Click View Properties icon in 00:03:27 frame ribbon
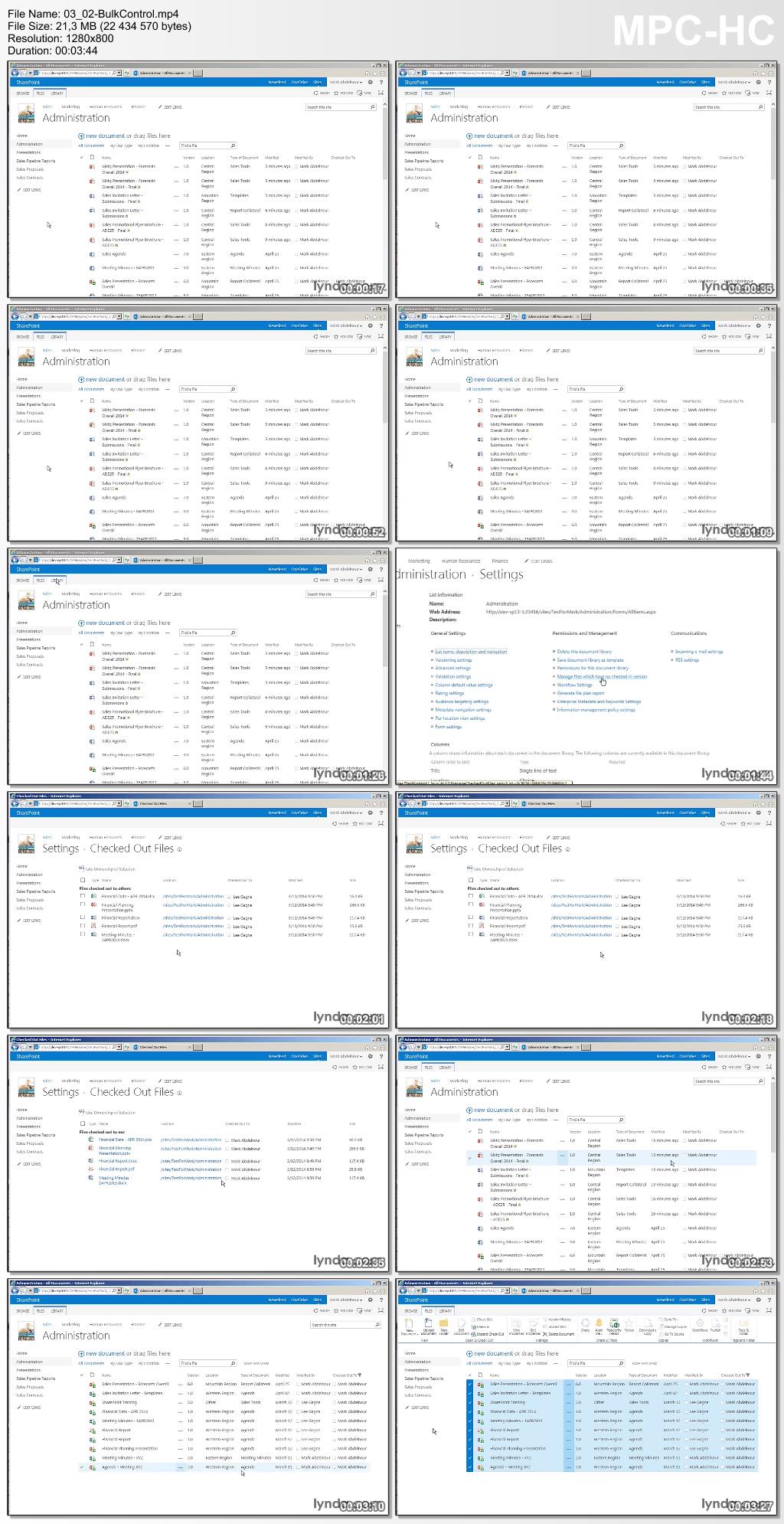The width and height of the screenshot is (784, 1524). pos(517,1323)
